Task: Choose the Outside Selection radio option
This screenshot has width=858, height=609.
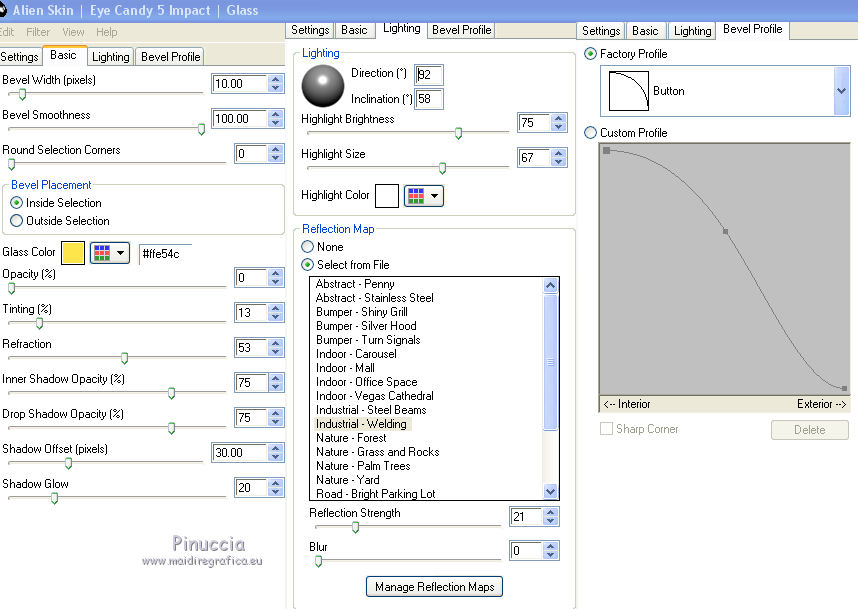Action: click(16, 221)
